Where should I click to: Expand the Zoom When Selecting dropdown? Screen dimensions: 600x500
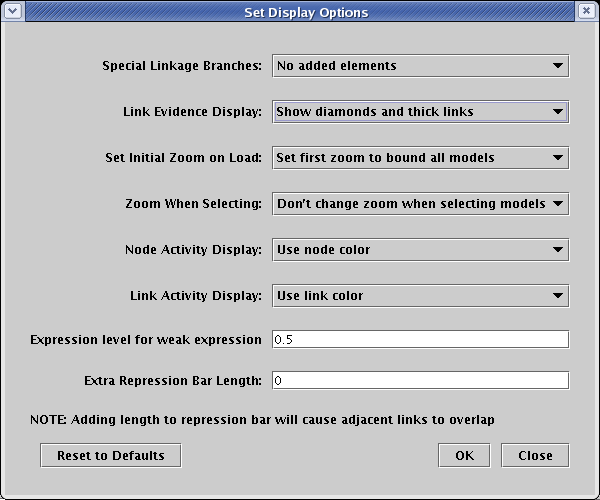pyautogui.click(x=420, y=204)
